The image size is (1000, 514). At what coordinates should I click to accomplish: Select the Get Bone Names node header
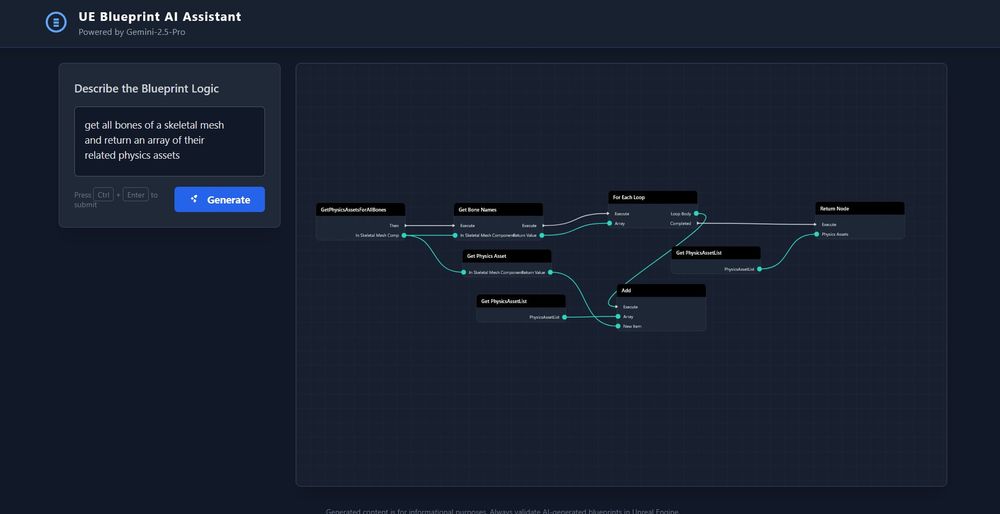(x=498, y=210)
